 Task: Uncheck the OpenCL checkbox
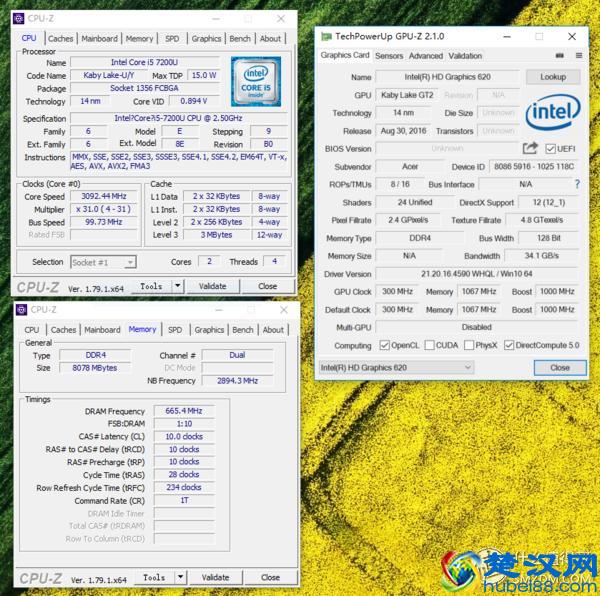385,345
